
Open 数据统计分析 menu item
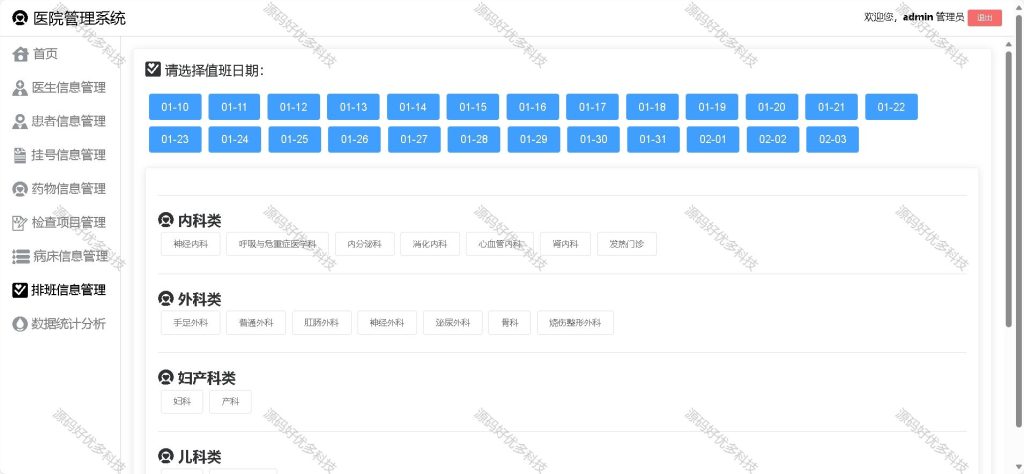(x=60, y=324)
